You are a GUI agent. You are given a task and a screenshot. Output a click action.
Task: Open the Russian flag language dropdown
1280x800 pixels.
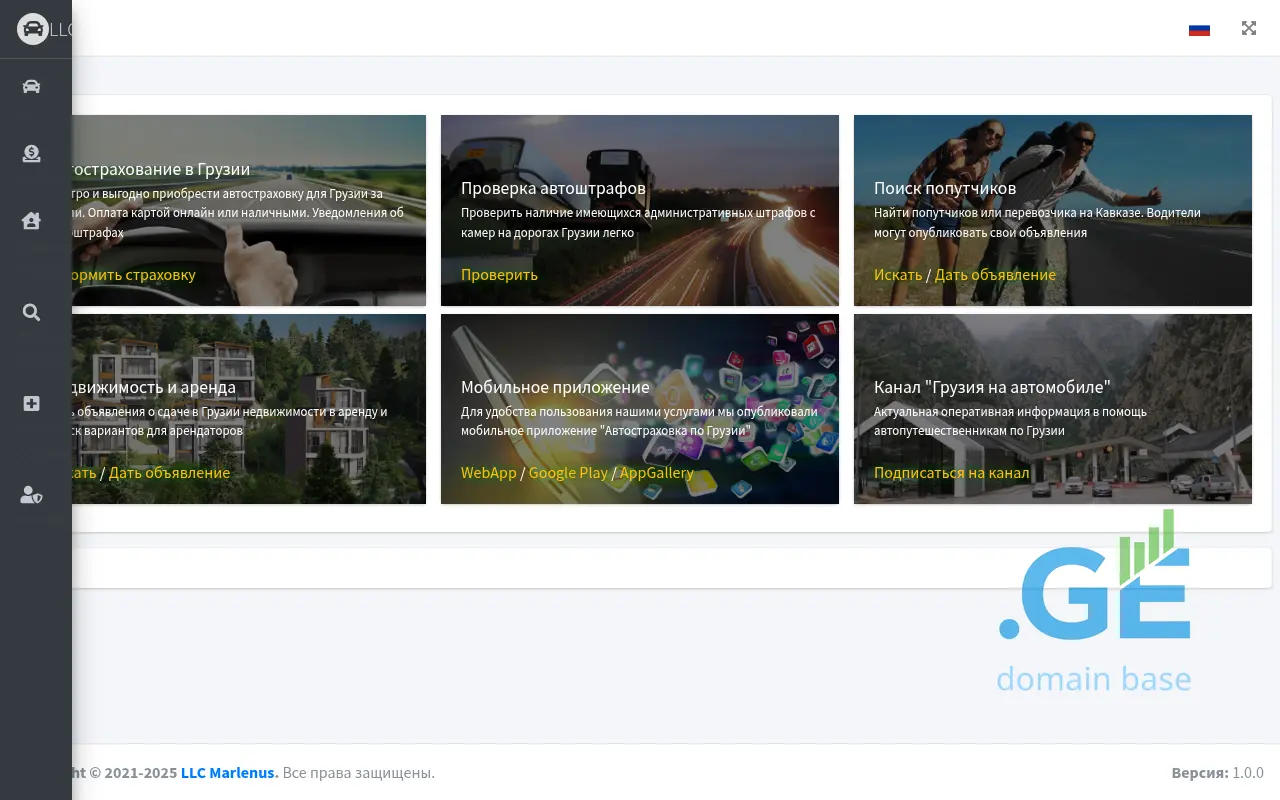click(1199, 29)
